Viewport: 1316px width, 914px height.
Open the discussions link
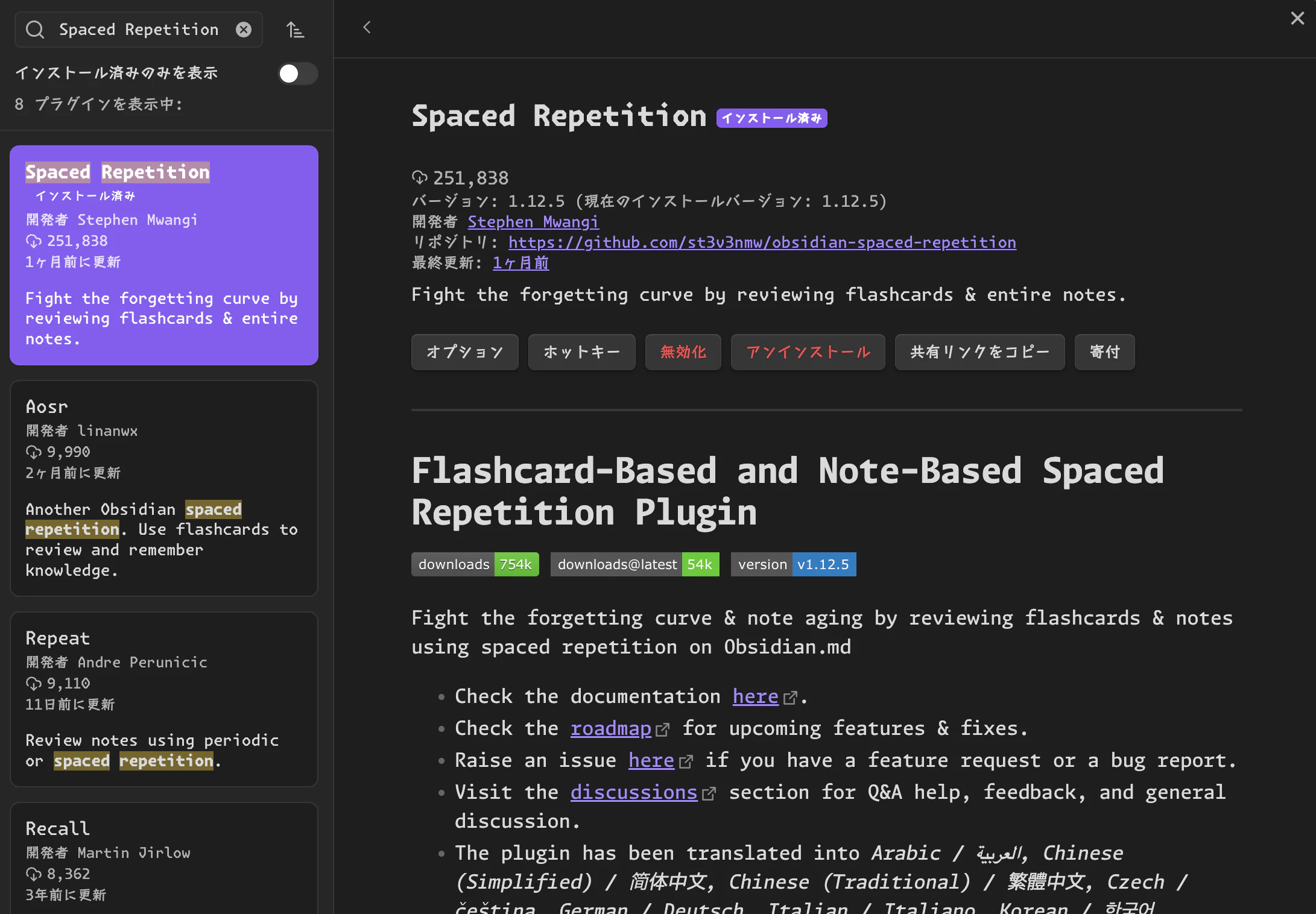coord(634,792)
